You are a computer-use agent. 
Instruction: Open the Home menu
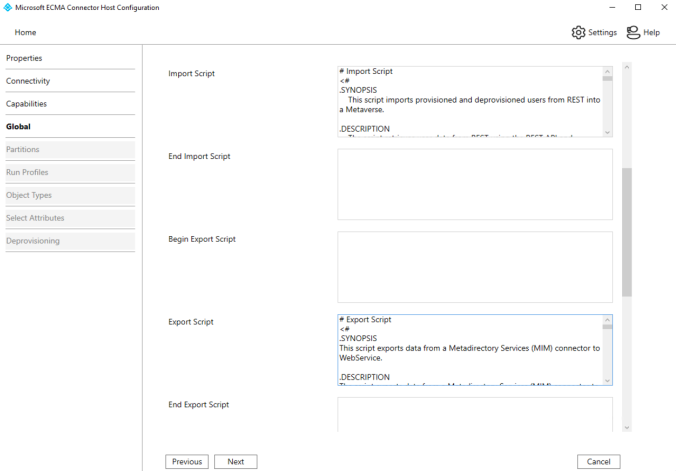25,33
